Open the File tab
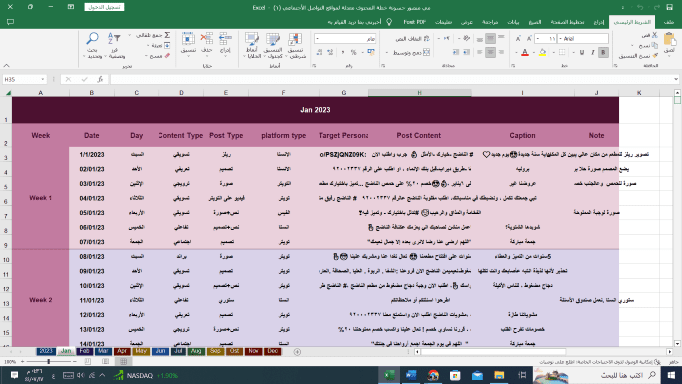 (669, 22)
